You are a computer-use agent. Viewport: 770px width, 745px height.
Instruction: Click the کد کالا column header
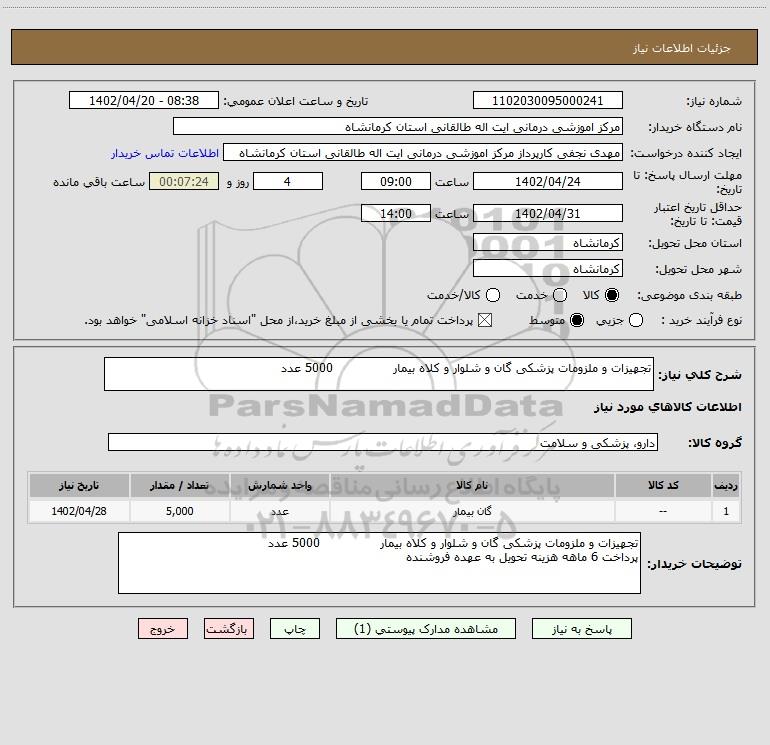tap(663, 485)
